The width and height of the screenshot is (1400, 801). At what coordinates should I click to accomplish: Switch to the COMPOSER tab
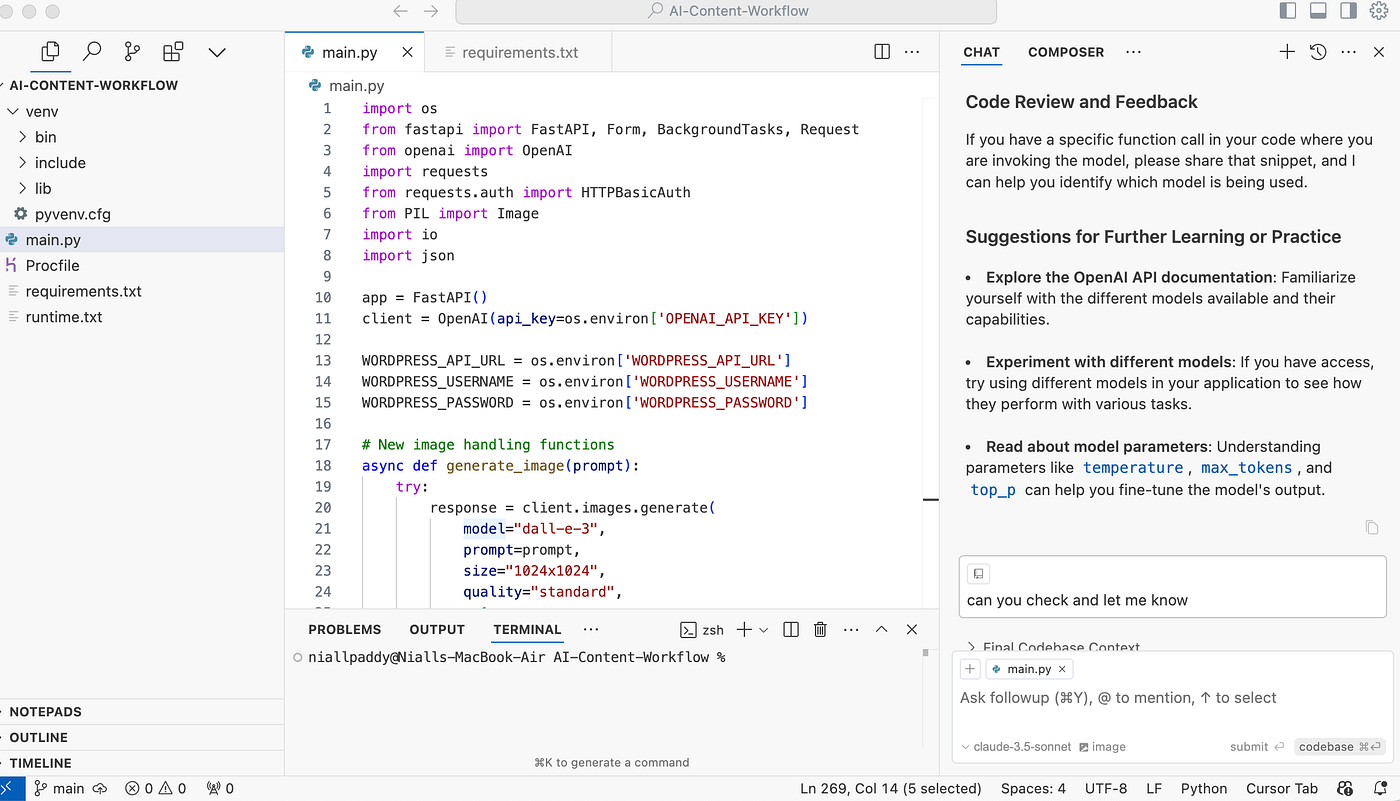pyautogui.click(x=1066, y=52)
